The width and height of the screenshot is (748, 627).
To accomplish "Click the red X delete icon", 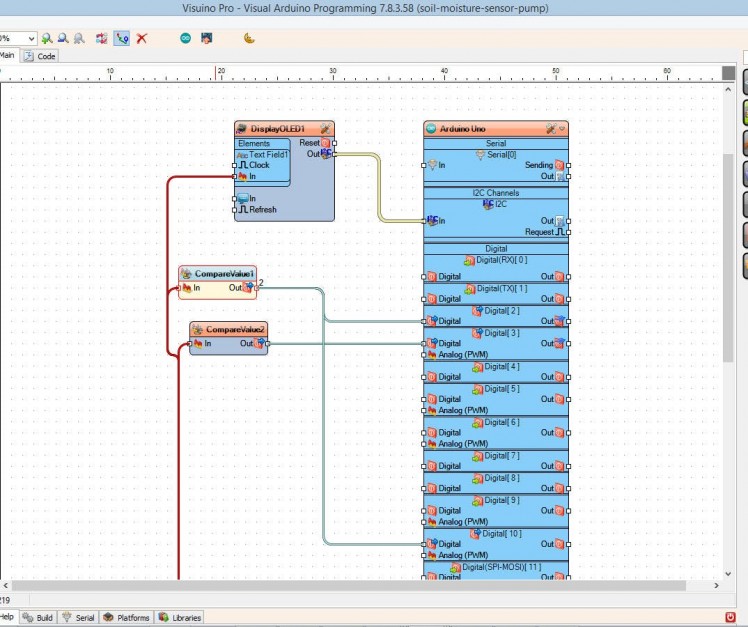I will (142, 38).
